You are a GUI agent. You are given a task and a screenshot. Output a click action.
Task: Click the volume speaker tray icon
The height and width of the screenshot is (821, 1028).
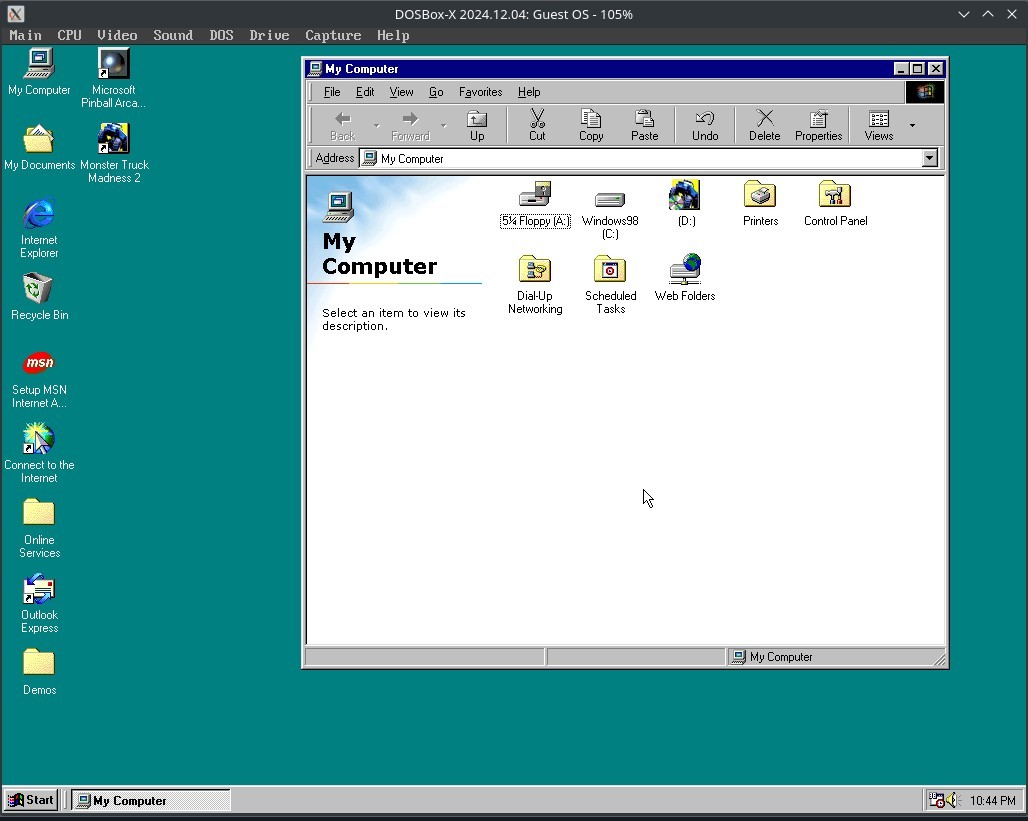tap(953, 800)
